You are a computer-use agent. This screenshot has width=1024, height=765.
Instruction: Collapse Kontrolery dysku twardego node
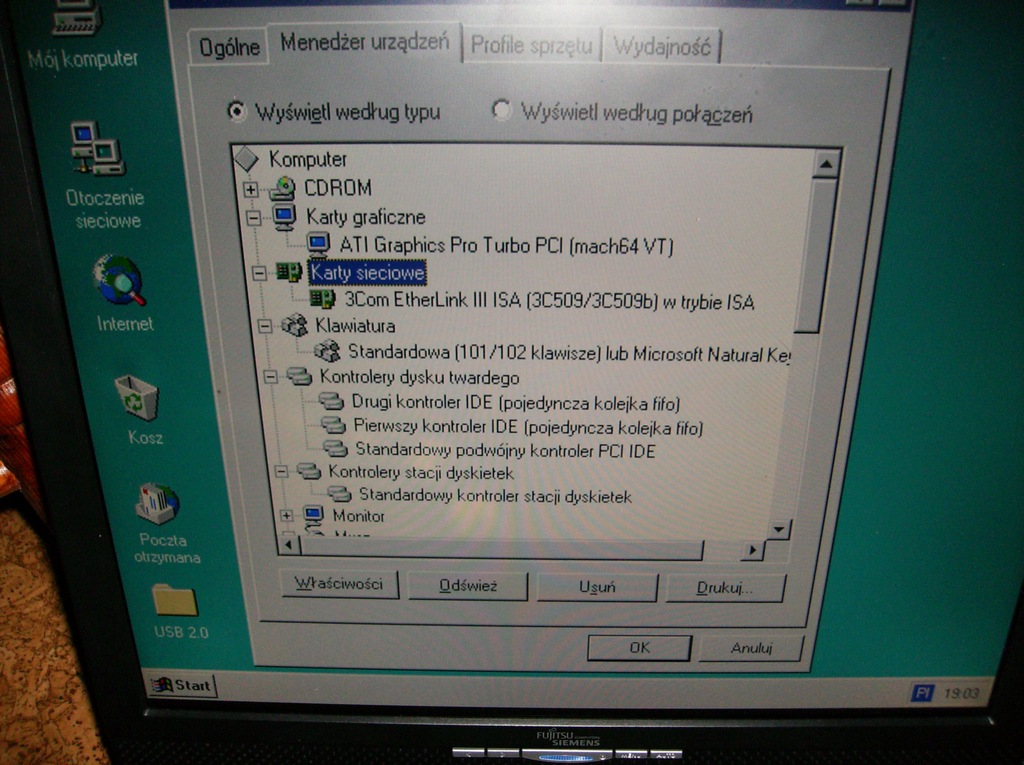(270, 377)
